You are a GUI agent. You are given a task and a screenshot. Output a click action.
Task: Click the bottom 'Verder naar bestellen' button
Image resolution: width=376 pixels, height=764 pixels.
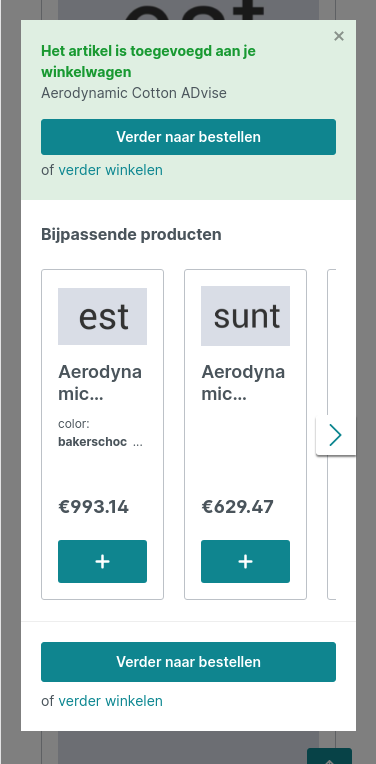click(x=188, y=662)
